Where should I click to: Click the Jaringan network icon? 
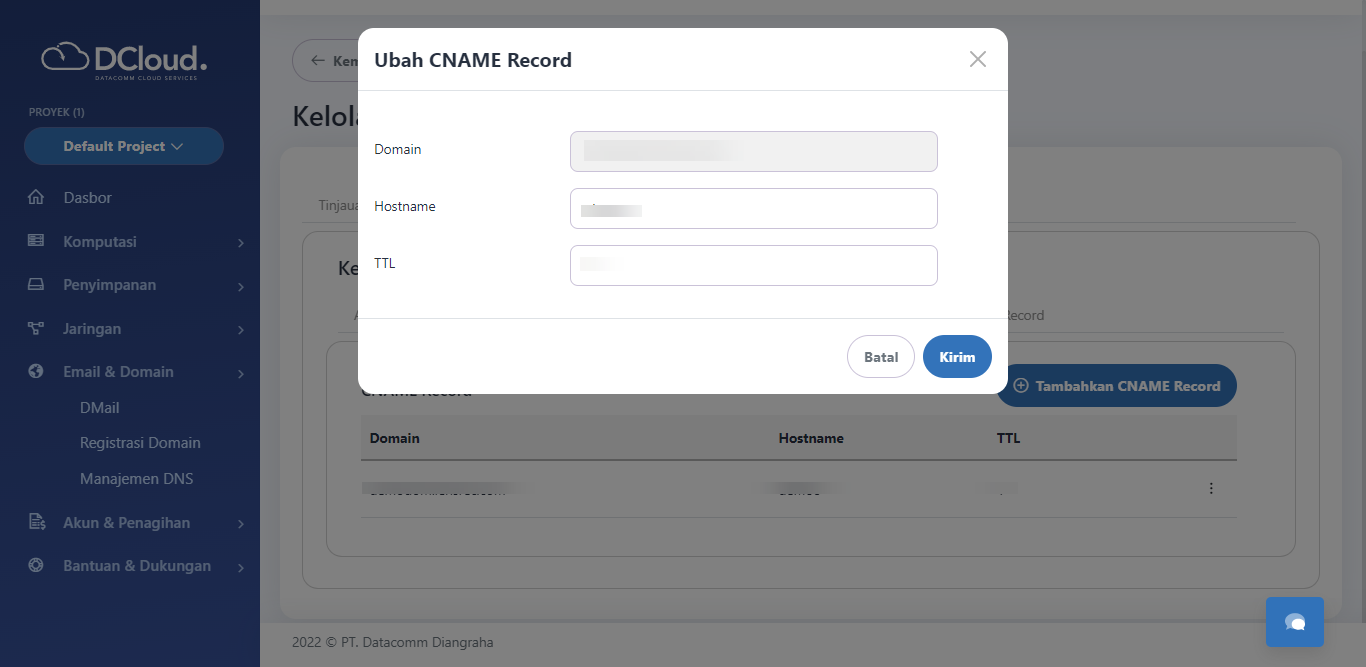(36, 328)
